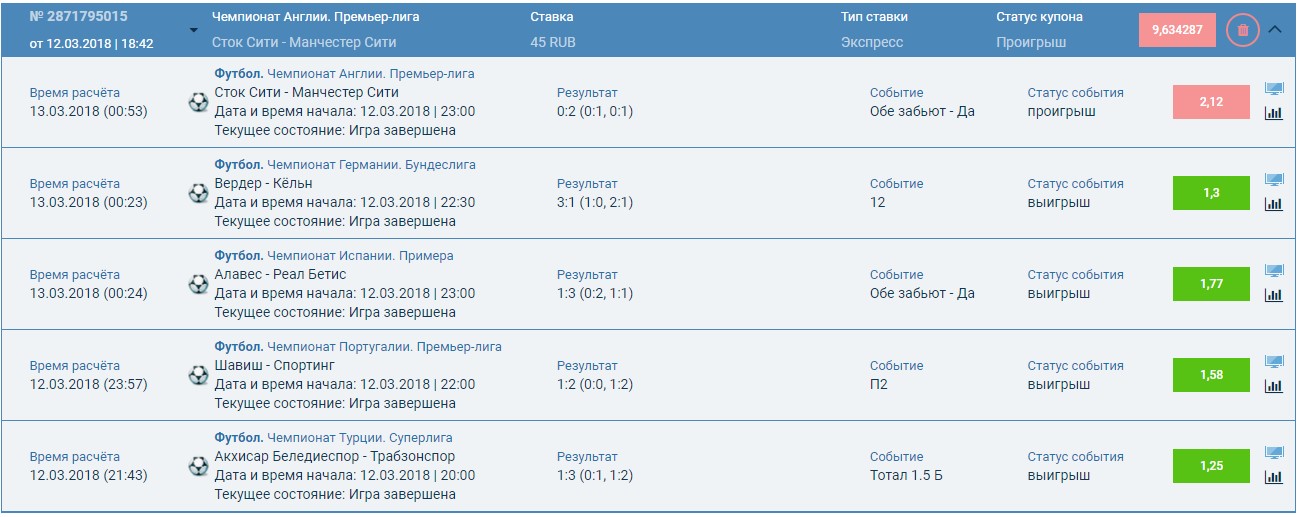Screen dimensions: 1299x517
Task: Click the monitor icon for Акхисар - Трабзонспор row
Action: pyautogui.click(x=1274, y=453)
